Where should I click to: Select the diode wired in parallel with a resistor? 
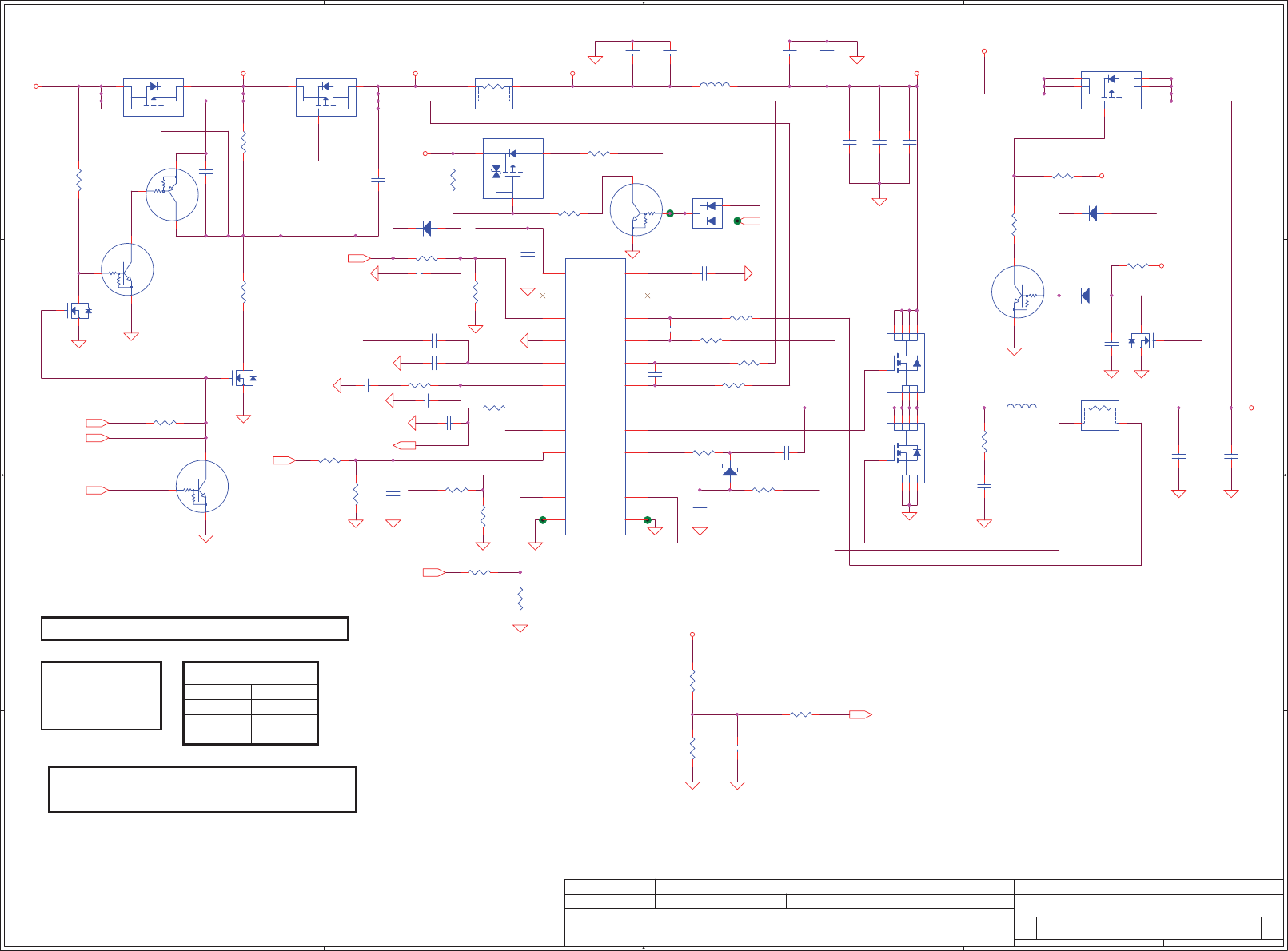pos(426,229)
